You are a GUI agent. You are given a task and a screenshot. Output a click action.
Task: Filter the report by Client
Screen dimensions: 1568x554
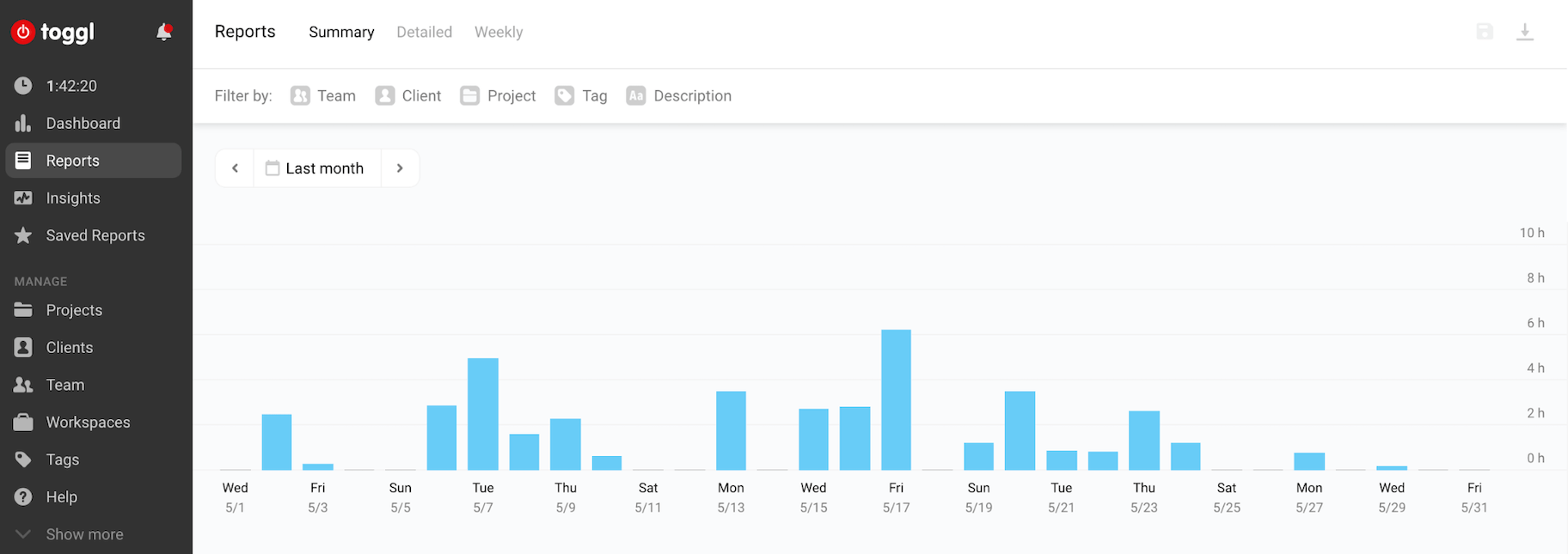408,96
